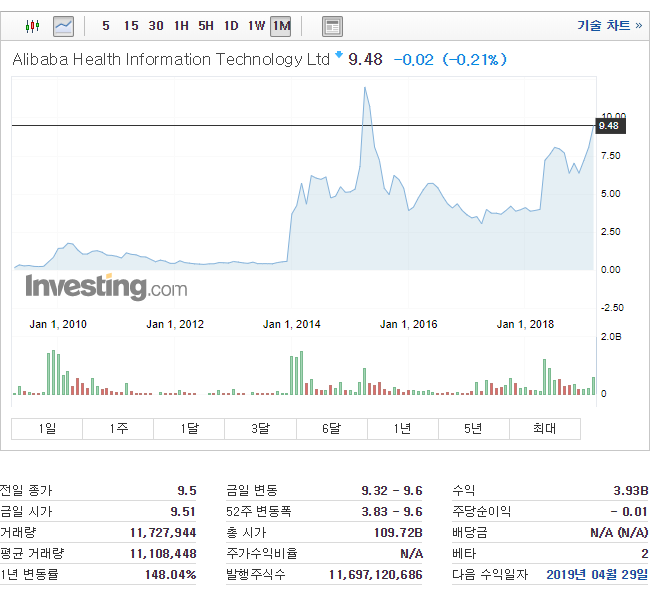Open the chart layout news icon
The height and width of the screenshot is (598, 659).
pyautogui.click(x=332, y=26)
